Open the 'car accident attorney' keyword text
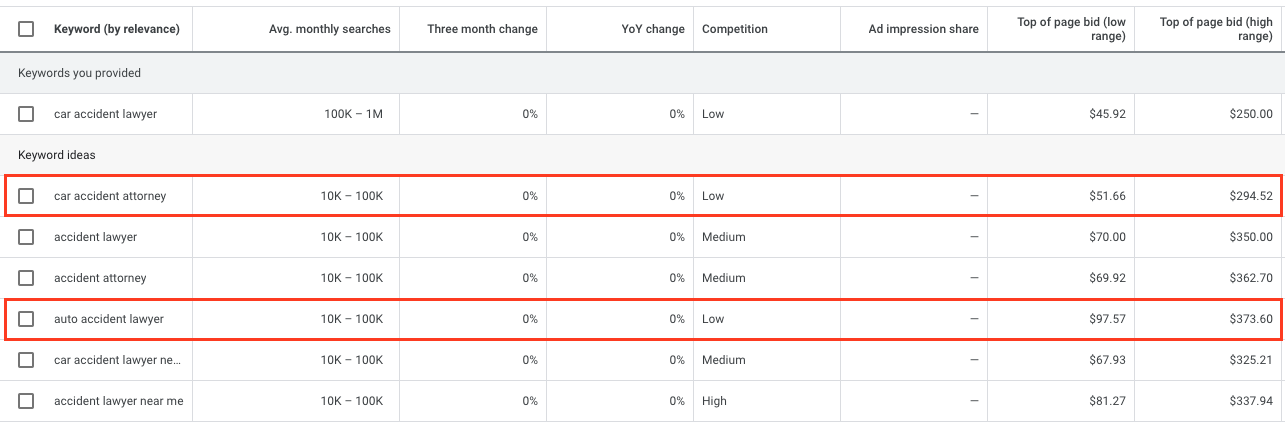1285x422 pixels. click(x=110, y=196)
